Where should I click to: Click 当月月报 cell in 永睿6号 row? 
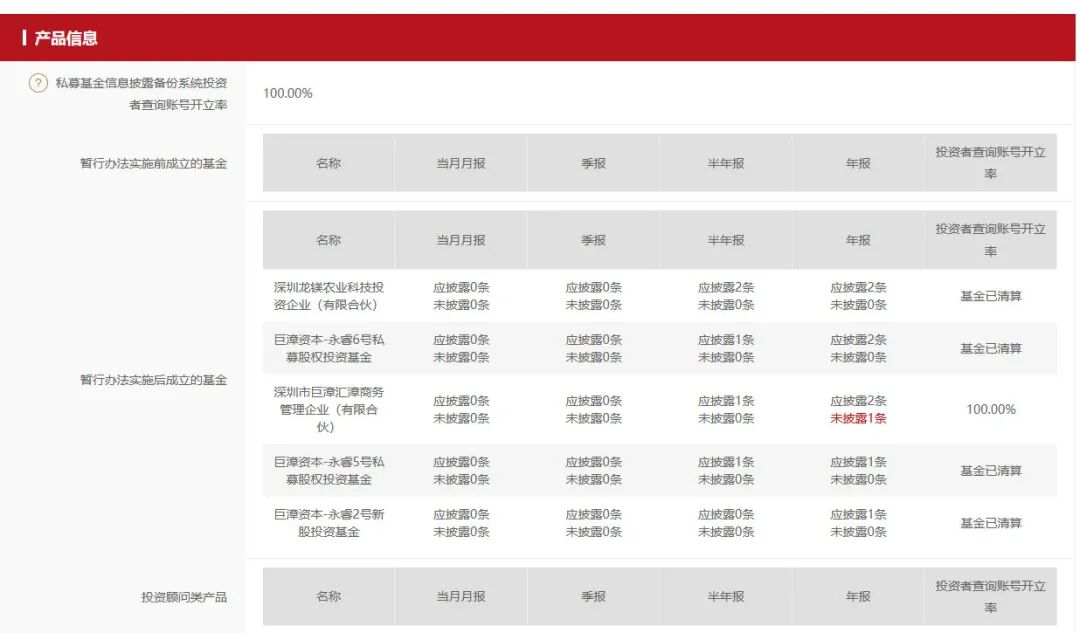pyautogui.click(x=461, y=349)
